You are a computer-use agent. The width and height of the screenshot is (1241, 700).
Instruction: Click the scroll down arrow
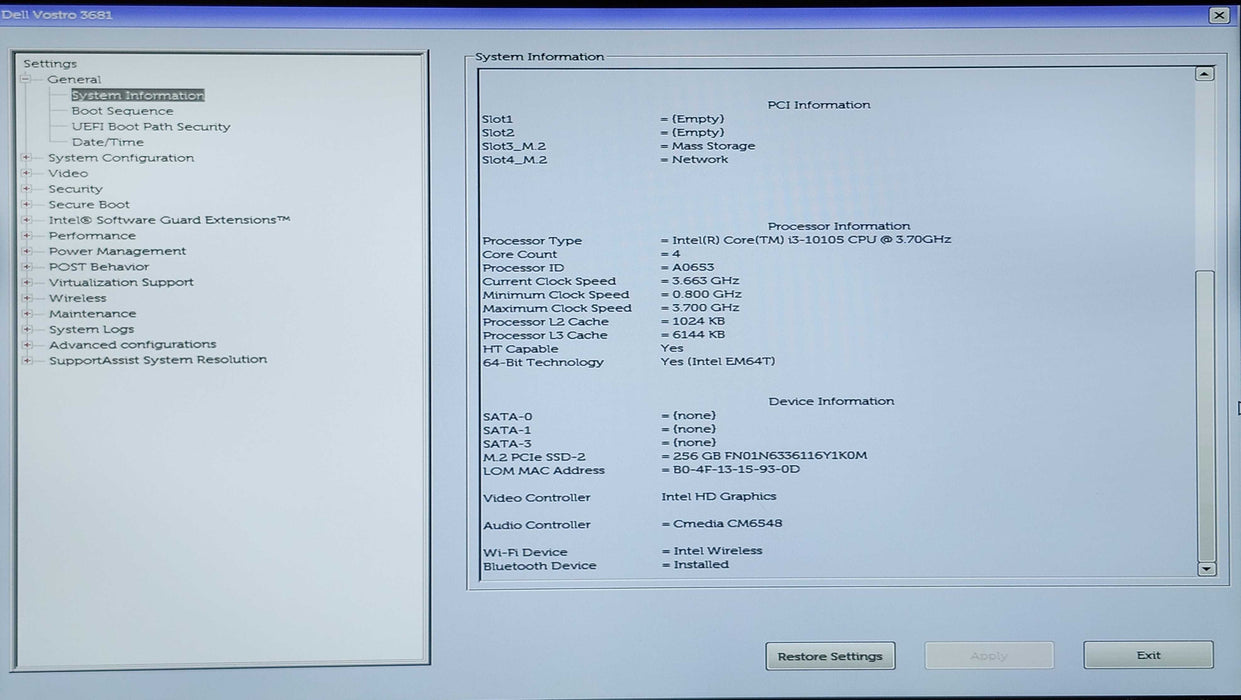pos(1206,569)
